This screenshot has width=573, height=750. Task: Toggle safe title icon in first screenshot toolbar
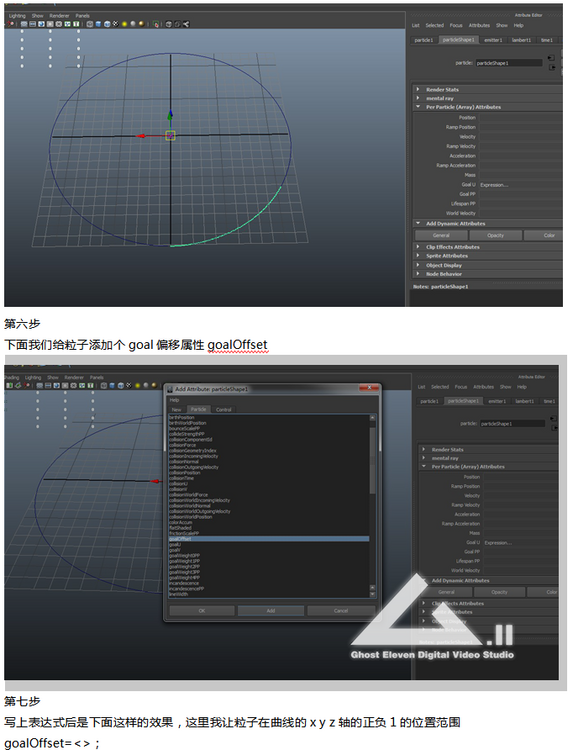click(76, 24)
